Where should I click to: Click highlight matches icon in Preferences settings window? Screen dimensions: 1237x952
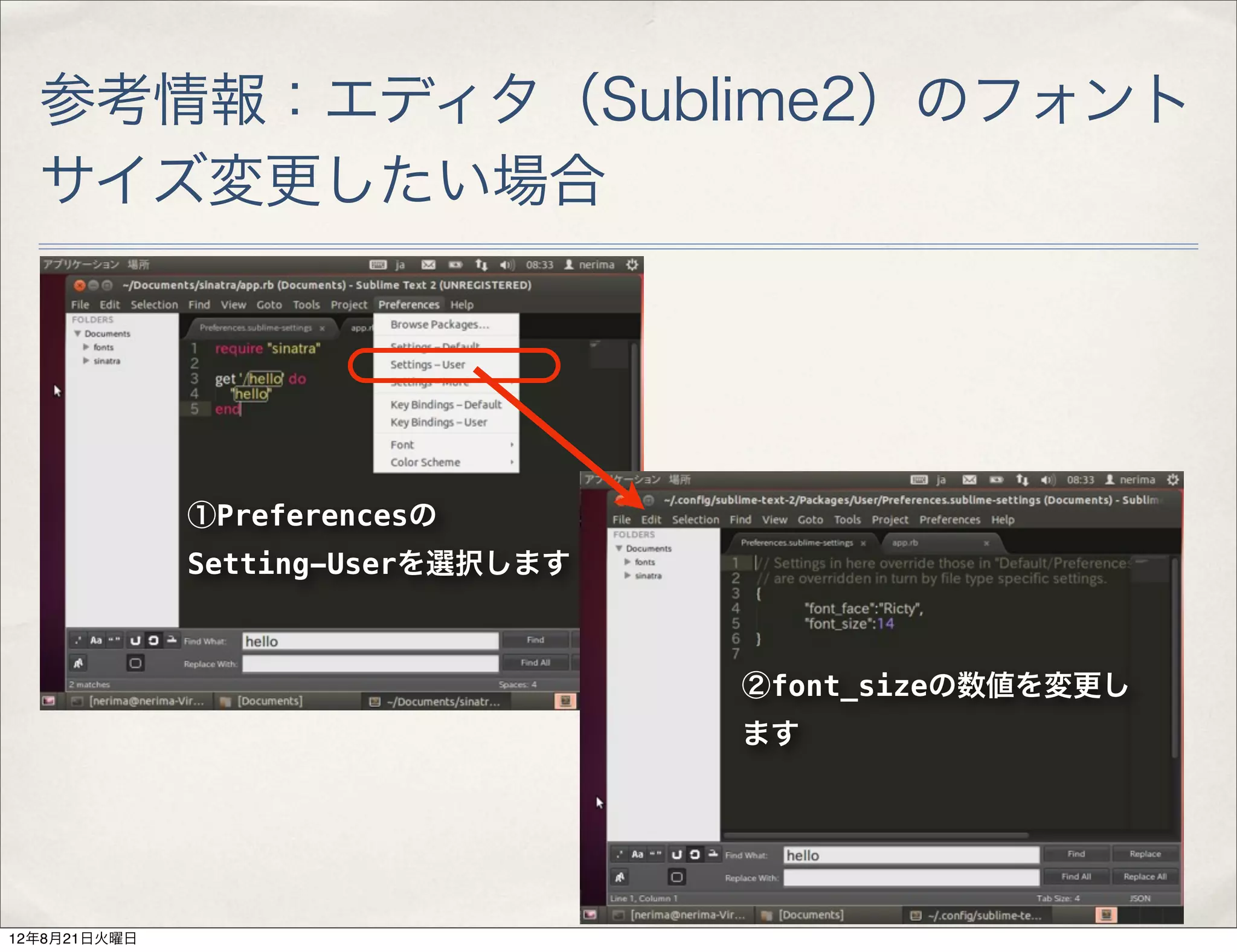(676, 877)
